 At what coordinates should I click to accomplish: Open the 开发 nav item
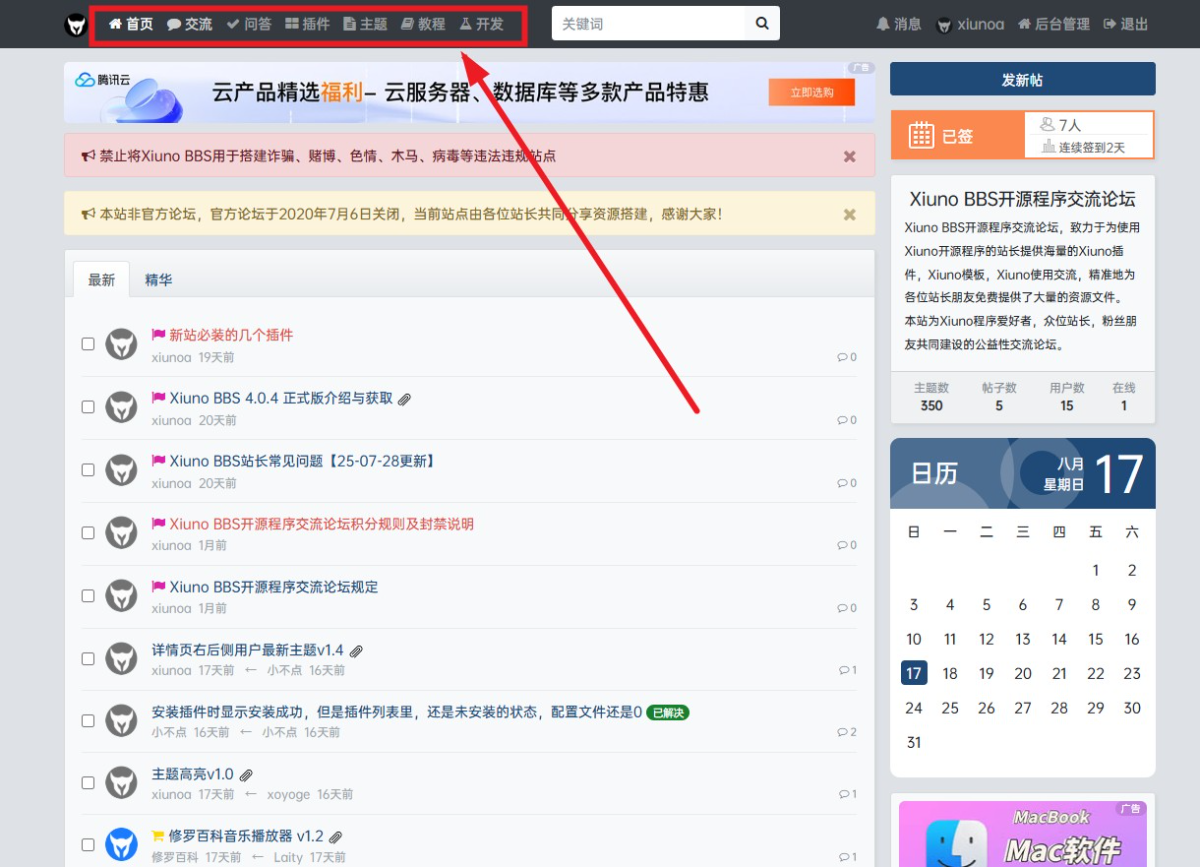click(x=482, y=24)
